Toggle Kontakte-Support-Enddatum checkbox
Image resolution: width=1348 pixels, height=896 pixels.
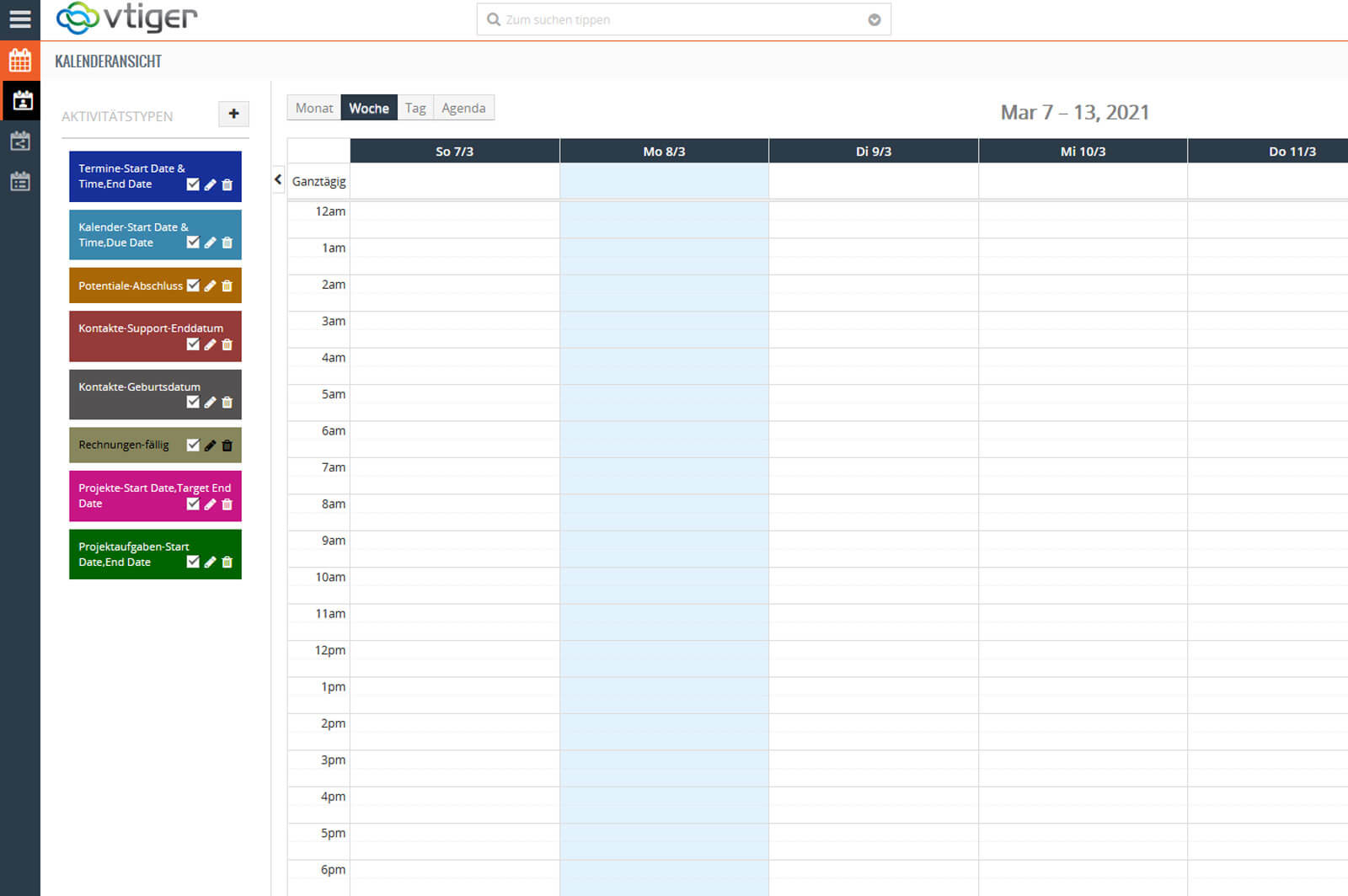pyautogui.click(x=193, y=344)
